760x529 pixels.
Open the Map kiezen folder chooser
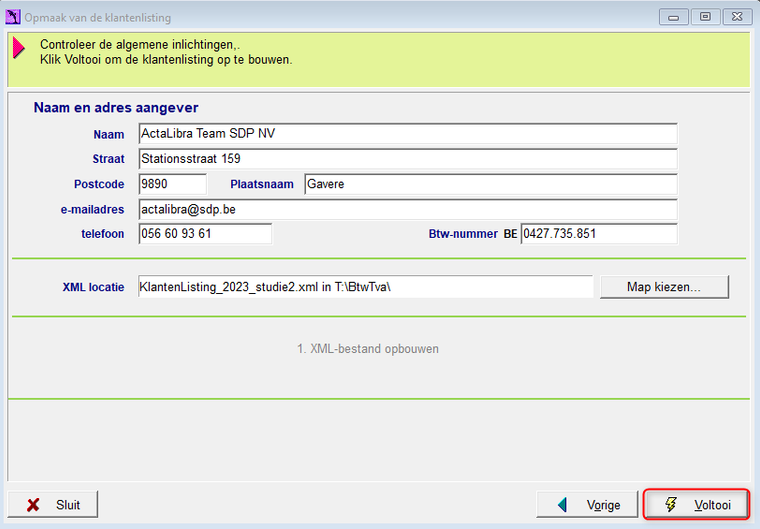click(x=664, y=287)
